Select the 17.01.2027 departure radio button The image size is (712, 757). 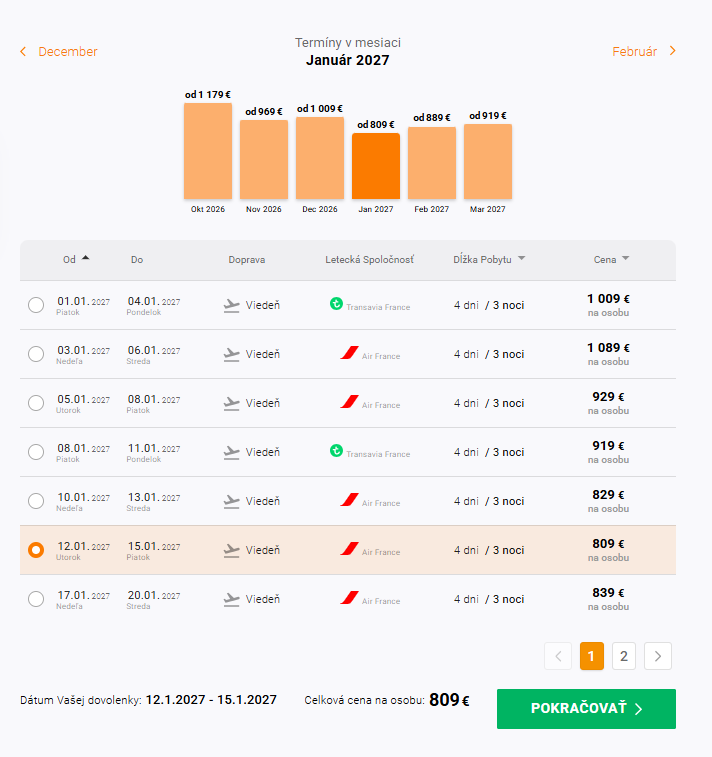pos(36,599)
